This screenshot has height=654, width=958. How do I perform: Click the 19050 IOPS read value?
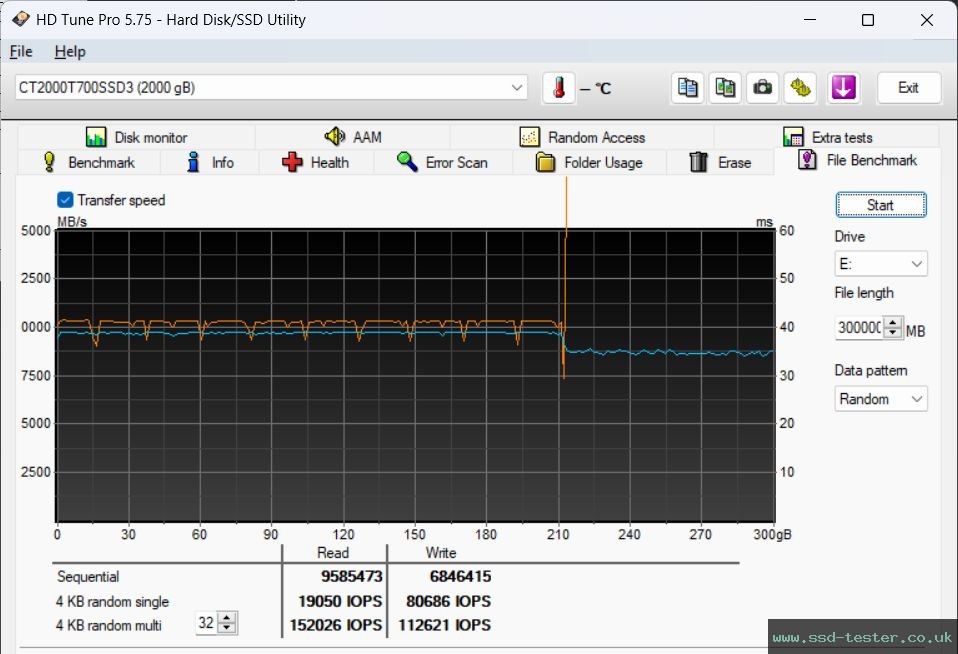(340, 601)
